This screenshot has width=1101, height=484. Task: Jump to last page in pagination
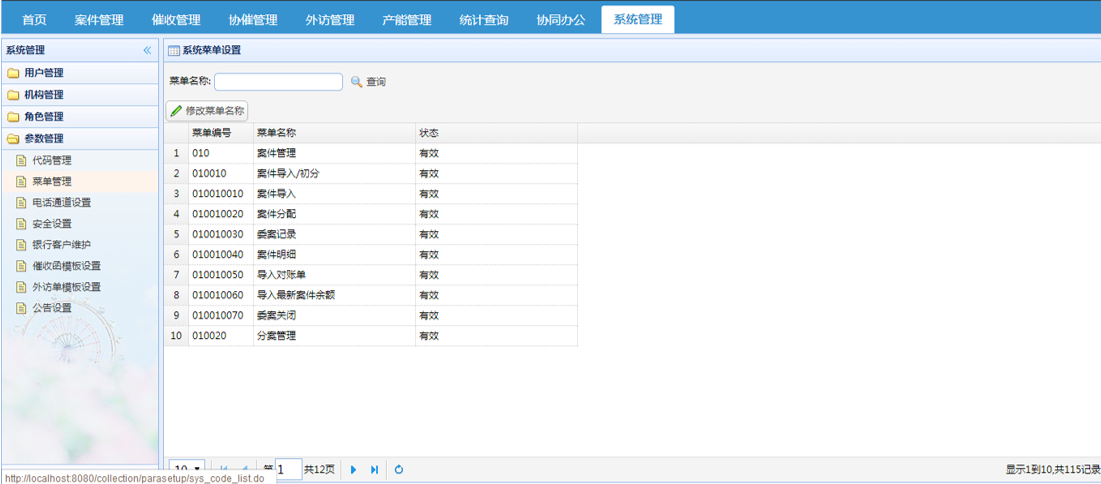click(375, 469)
